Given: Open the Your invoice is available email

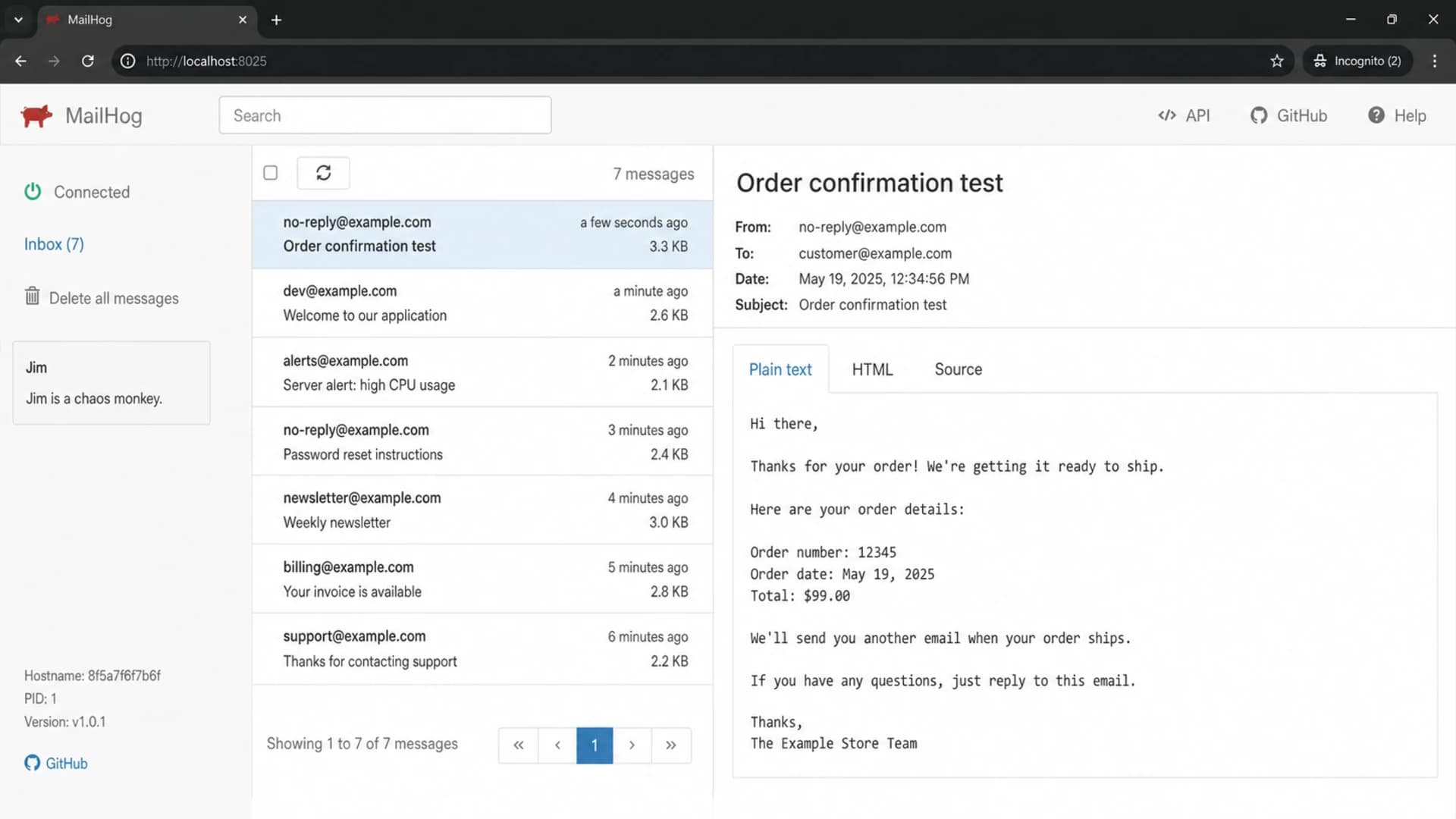Looking at the screenshot, I should point(482,579).
